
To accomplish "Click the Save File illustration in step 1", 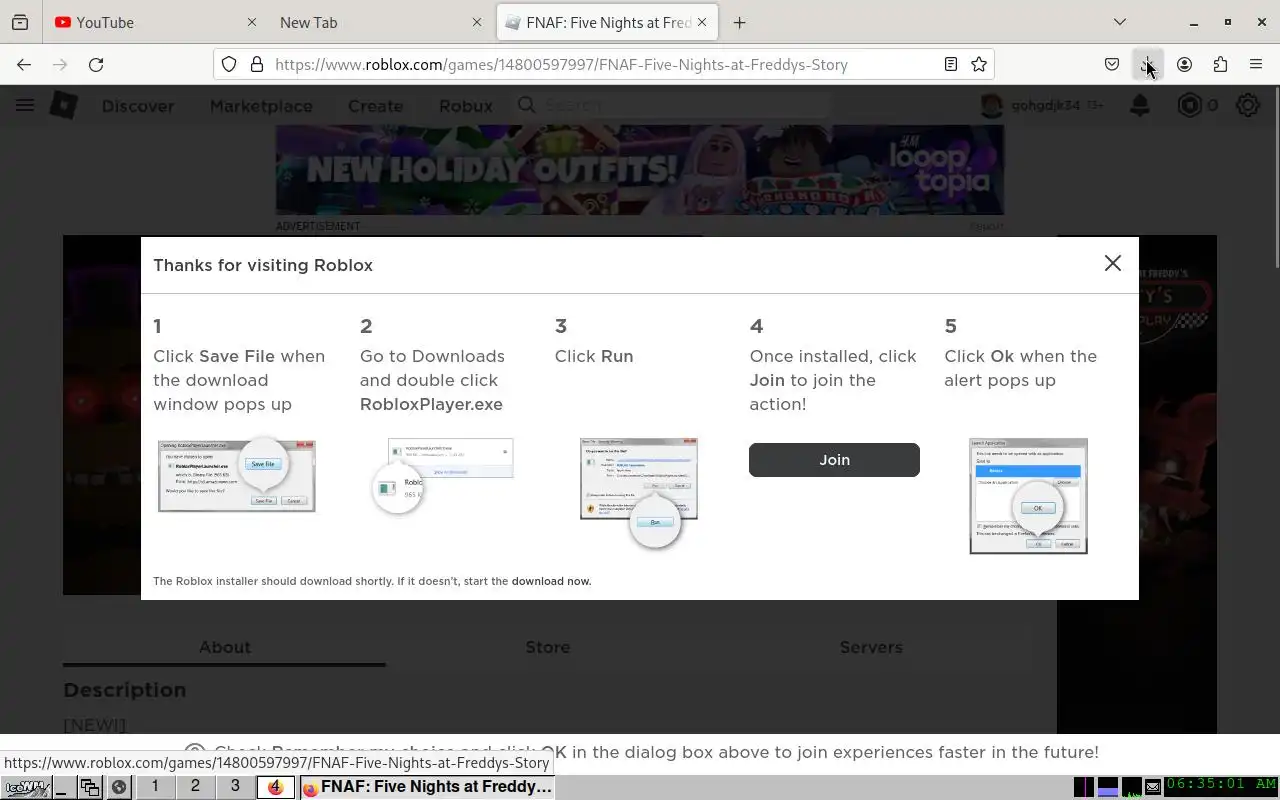I will click(x=237, y=475).
